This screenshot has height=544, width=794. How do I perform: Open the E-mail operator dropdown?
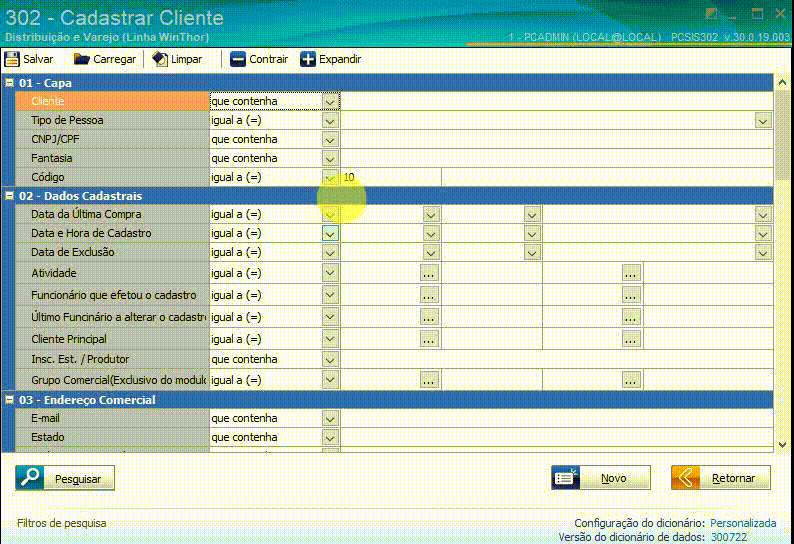[330, 418]
